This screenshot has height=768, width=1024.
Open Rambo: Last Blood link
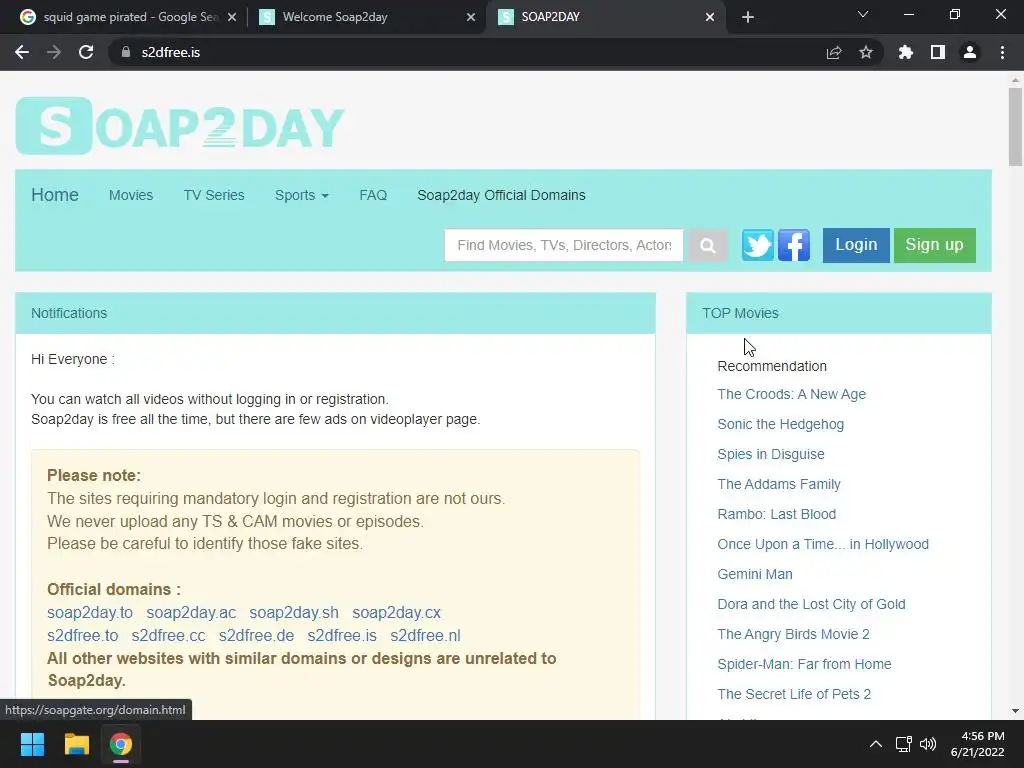[x=776, y=515]
